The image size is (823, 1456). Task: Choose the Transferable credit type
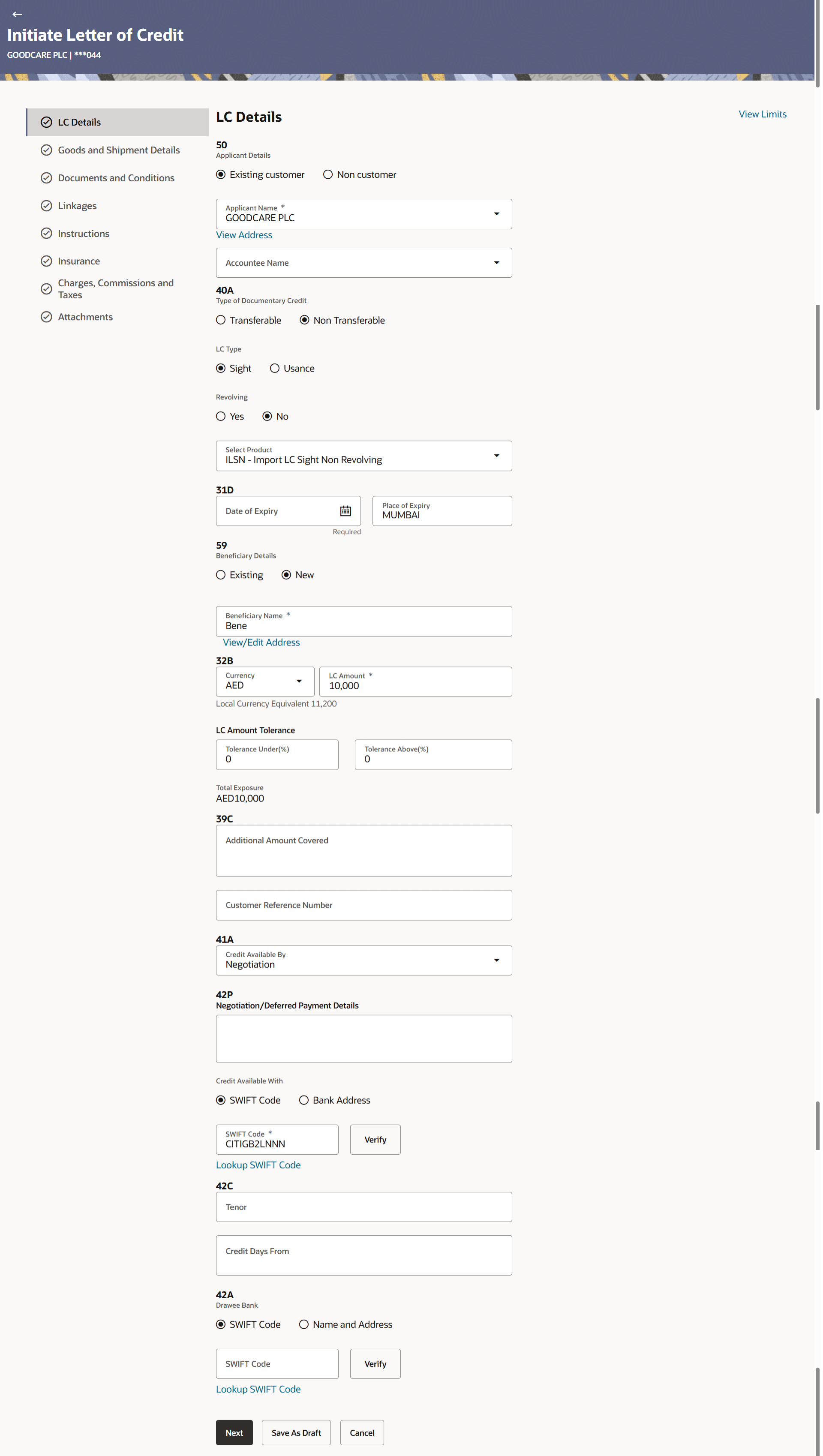tap(221, 321)
